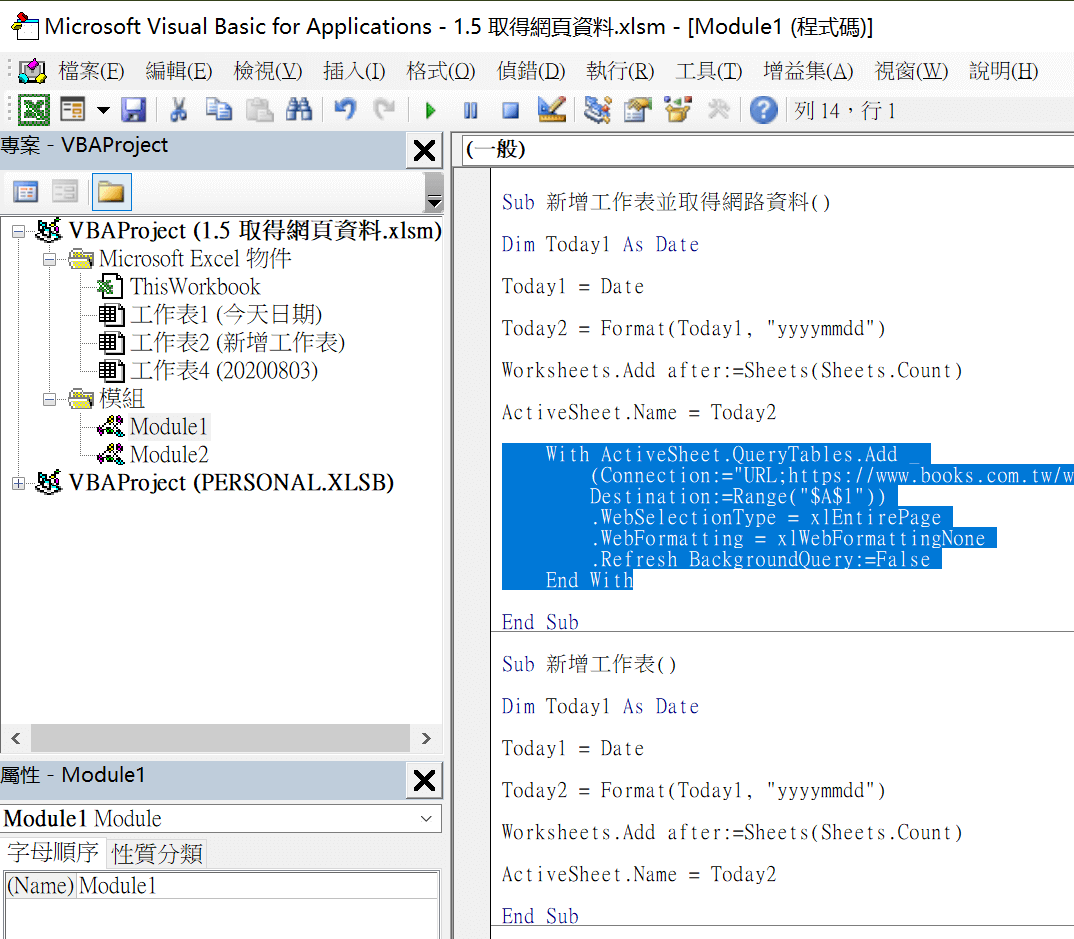The height and width of the screenshot is (939, 1074).
Task: Click VBA control menu icon left of 檔案
Action: coord(32,71)
